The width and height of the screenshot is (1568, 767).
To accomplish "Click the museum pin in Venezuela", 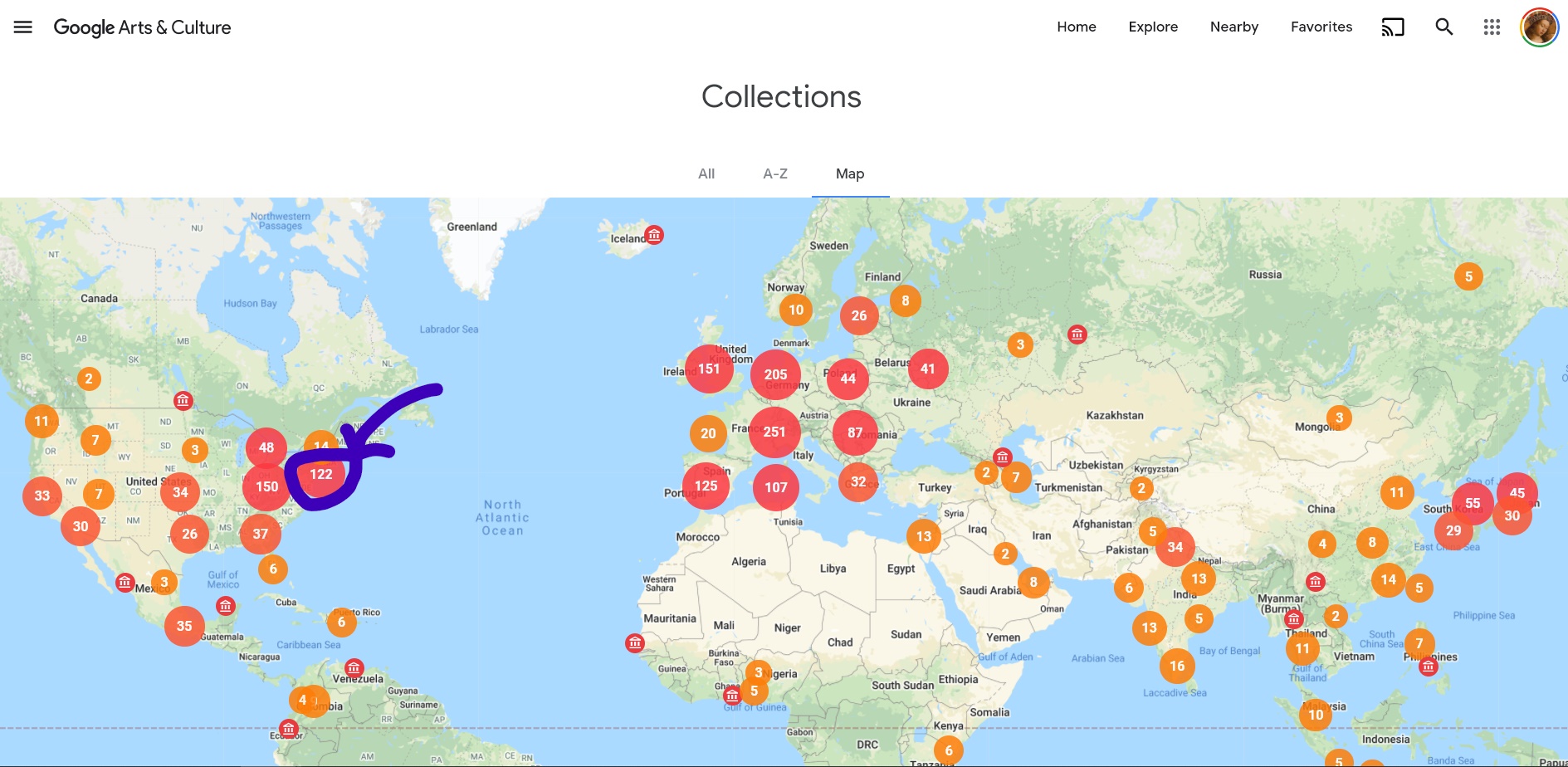I will [x=354, y=668].
